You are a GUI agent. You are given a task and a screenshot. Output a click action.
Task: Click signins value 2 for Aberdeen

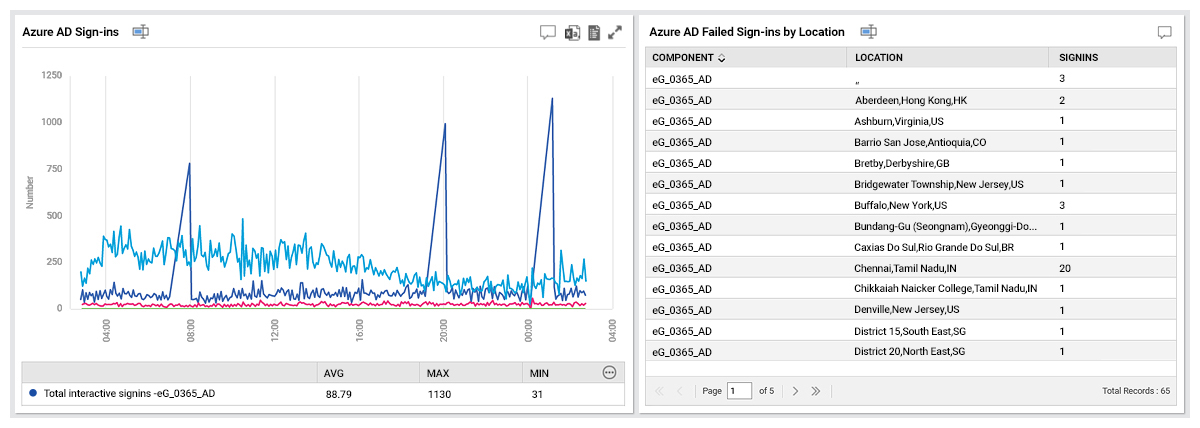[x=1062, y=100]
